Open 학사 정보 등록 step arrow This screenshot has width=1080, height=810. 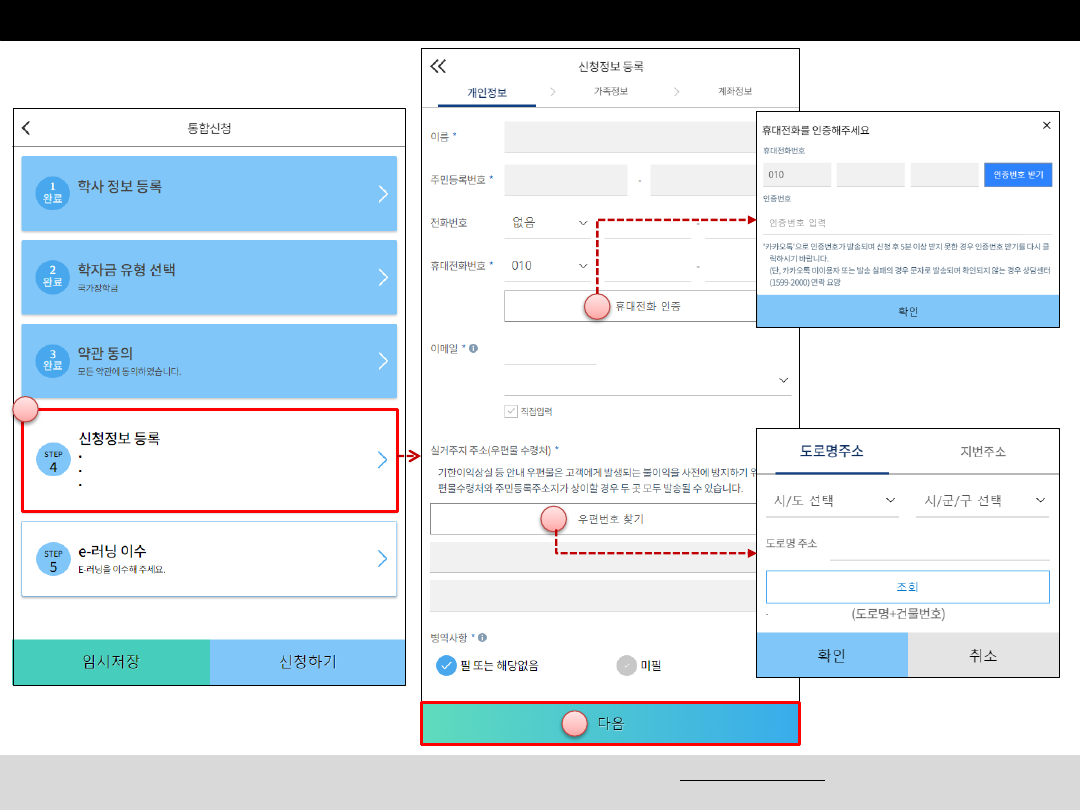[x=382, y=194]
